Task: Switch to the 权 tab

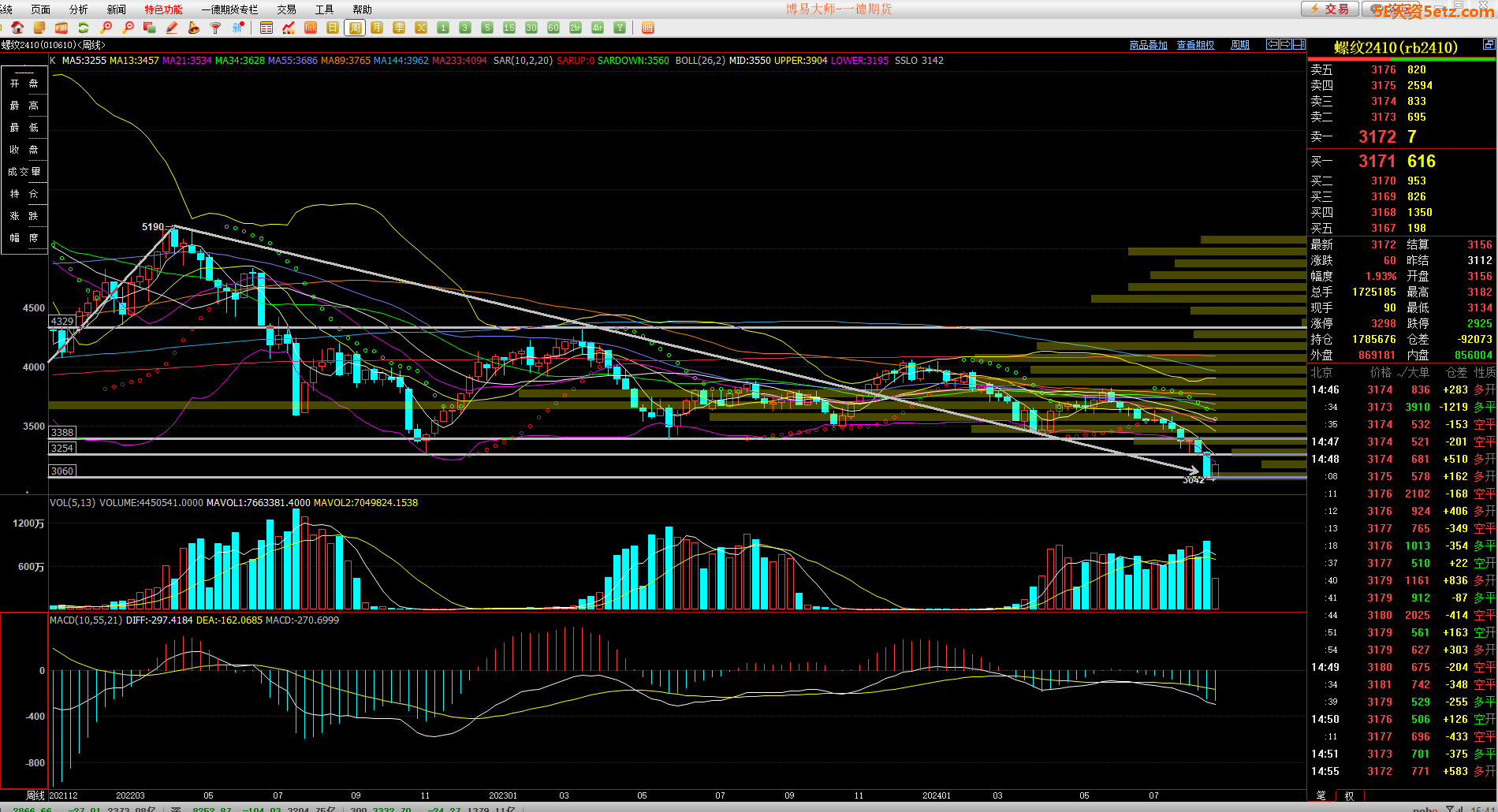Action: pyautogui.click(x=1349, y=796)
